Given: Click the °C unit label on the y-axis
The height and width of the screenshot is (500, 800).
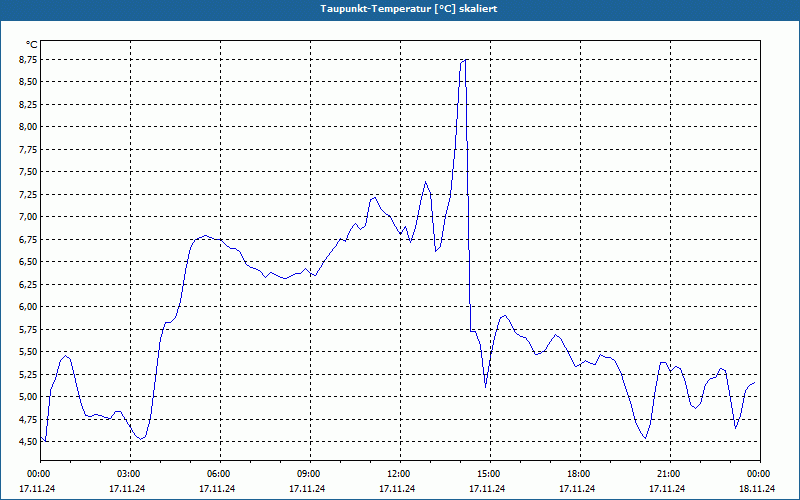Looking at the screenshot, I should click(x=32, y=45).
